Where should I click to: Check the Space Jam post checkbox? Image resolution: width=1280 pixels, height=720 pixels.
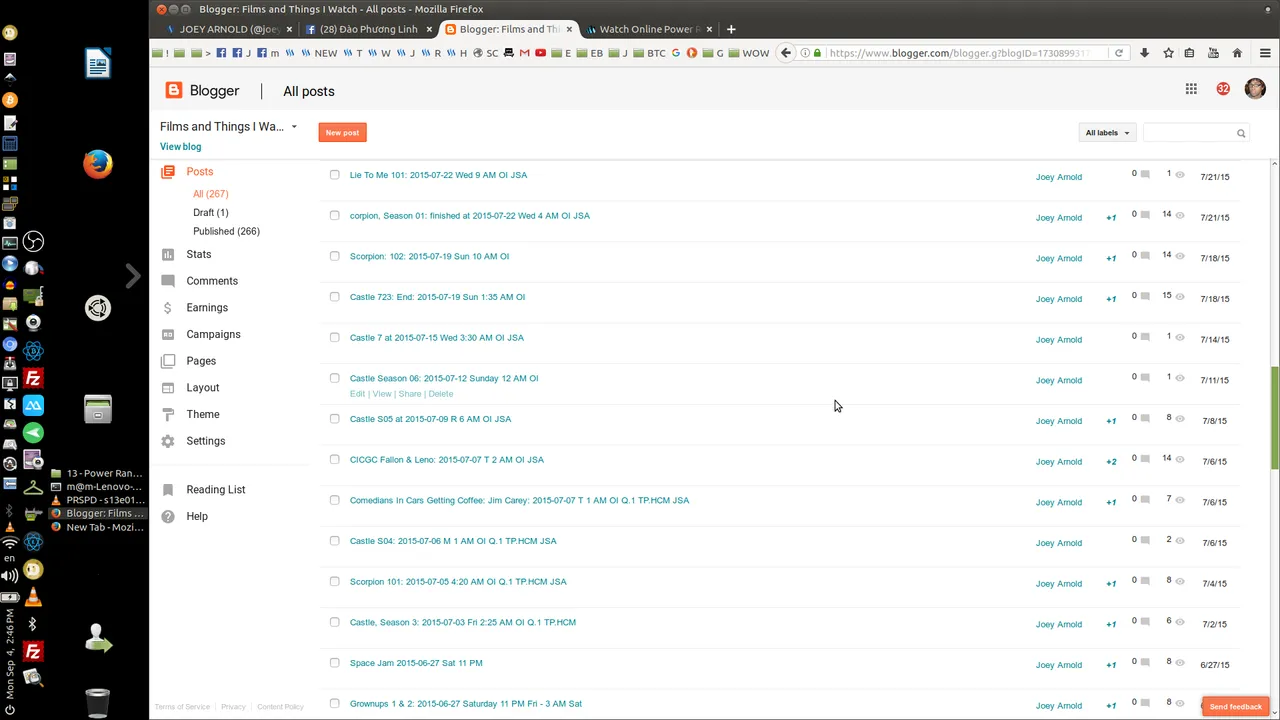coord(335,663)
